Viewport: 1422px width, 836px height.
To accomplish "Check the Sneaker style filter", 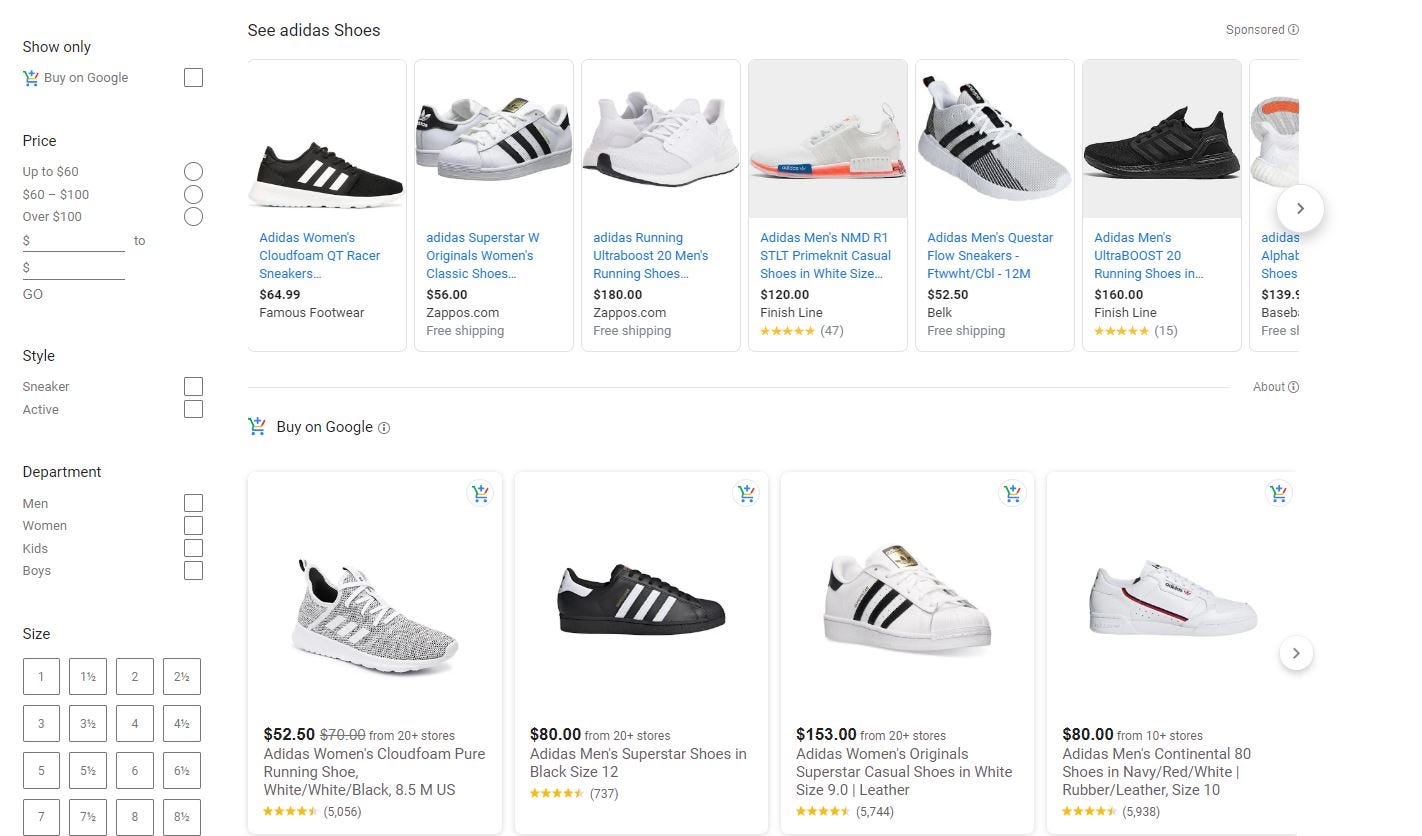I will coord(193,386).
